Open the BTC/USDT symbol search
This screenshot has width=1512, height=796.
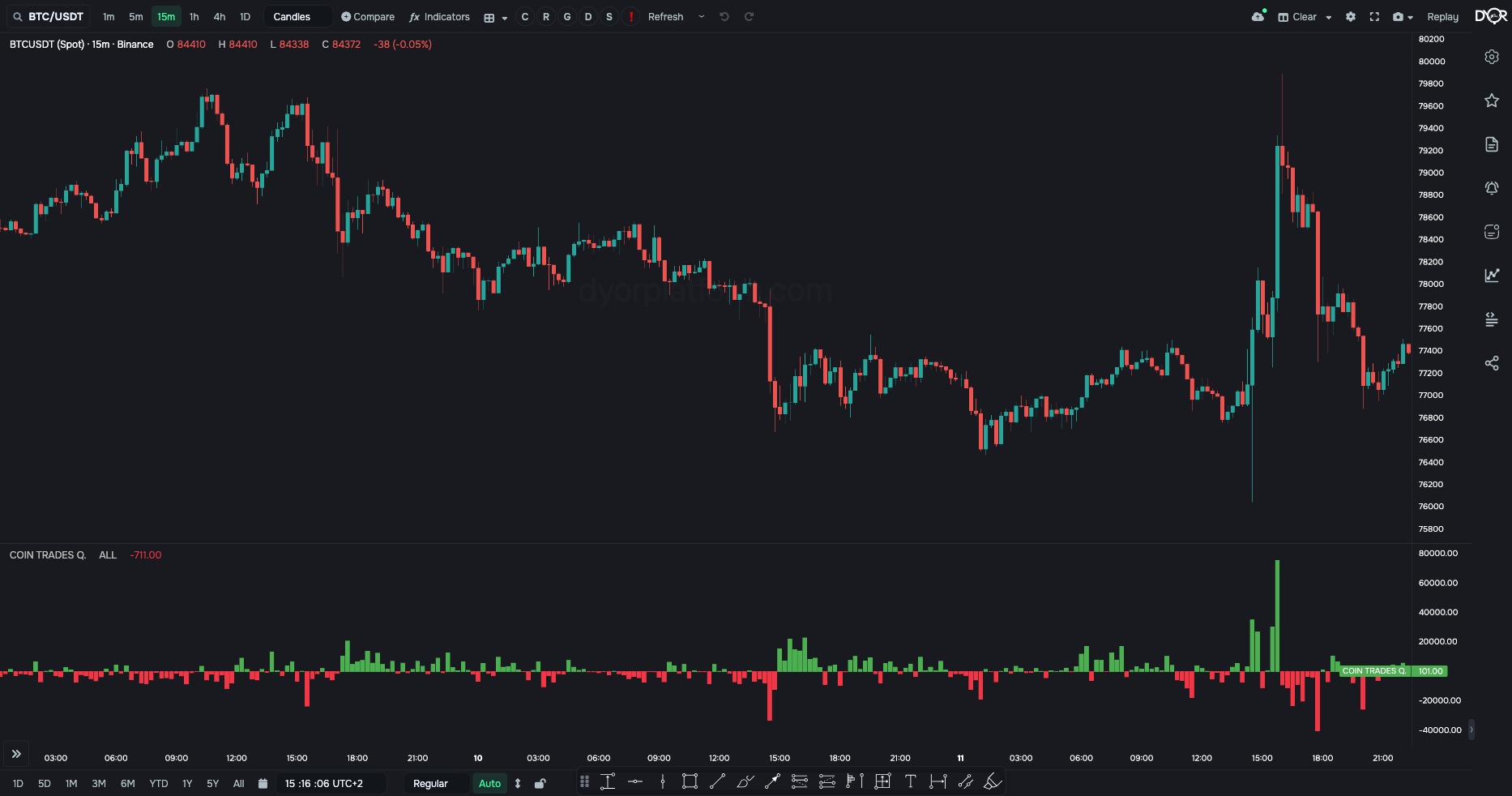pos(48,17)
